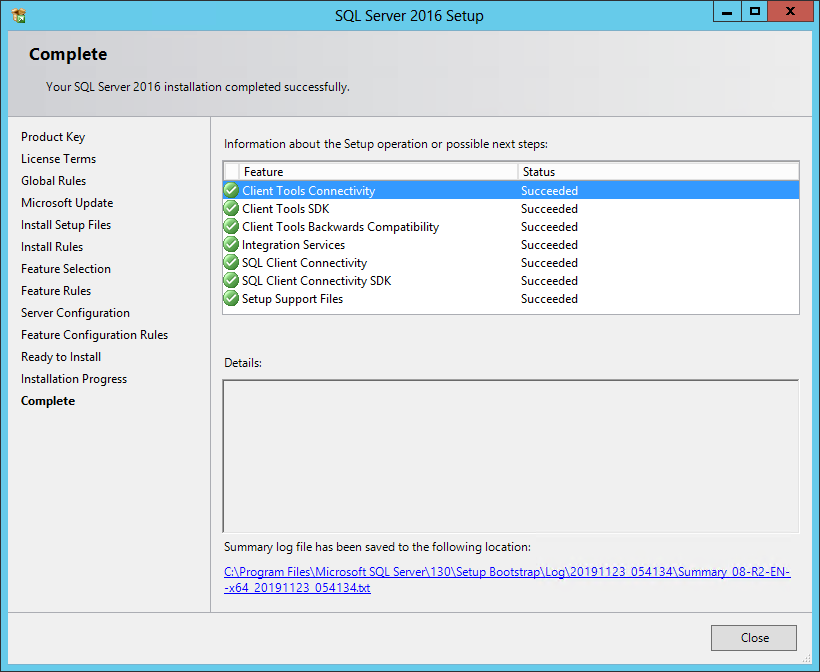Click Succeeded status for Setup Support Files
Viewport: 820px width, 672px height.
pos(549,299)
